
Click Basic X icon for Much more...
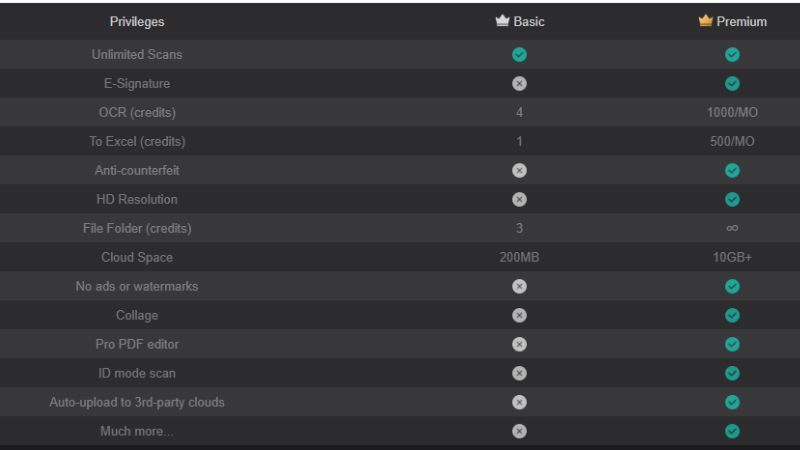point(519,431)
